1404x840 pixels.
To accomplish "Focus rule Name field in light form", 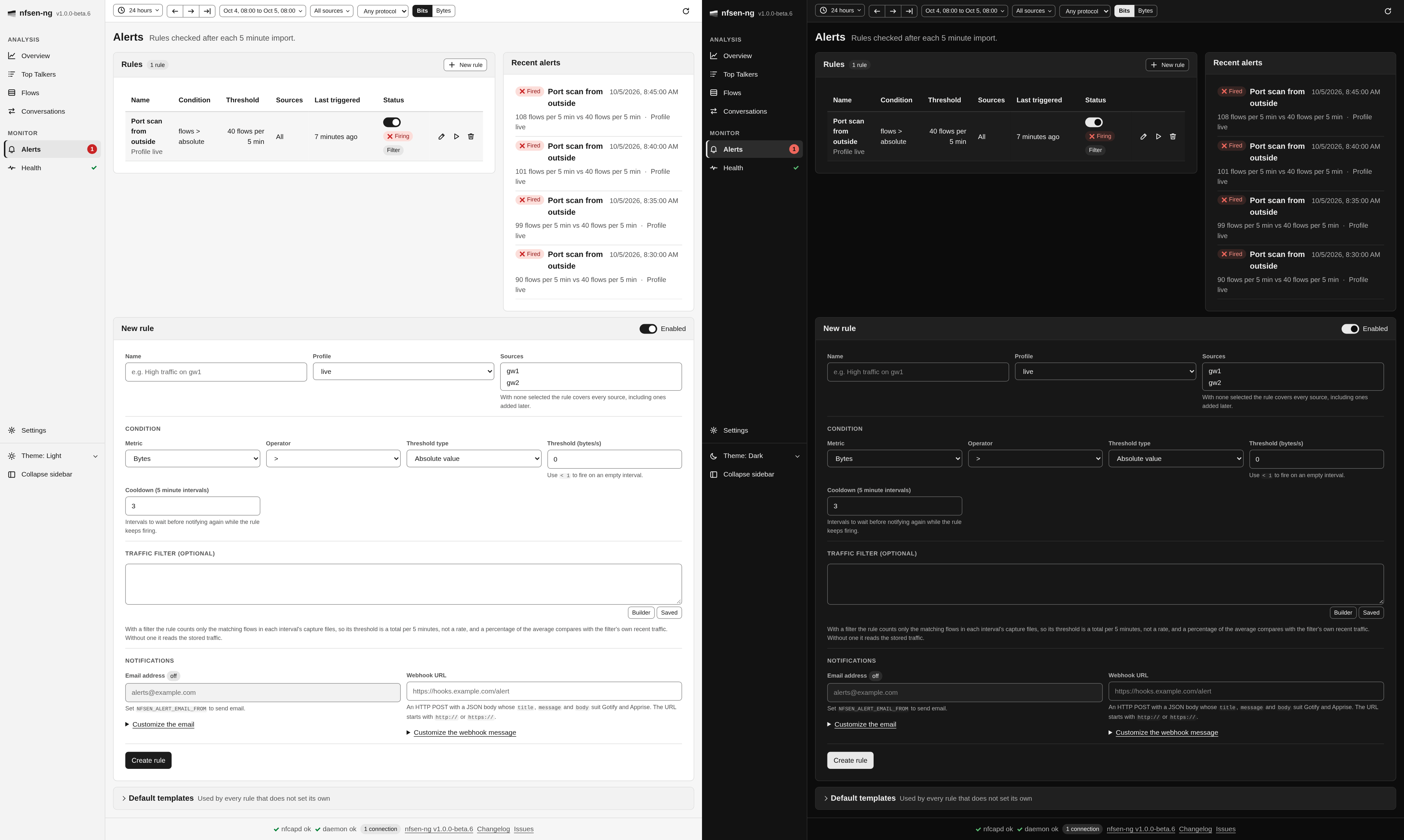I will point(216,372).
